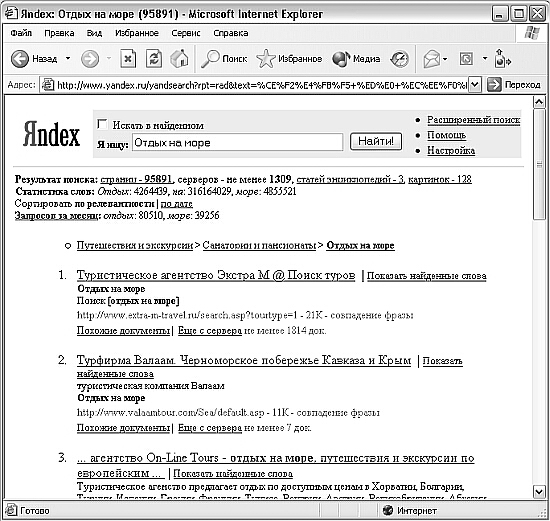Open the Файл menu

pos(21,33)
